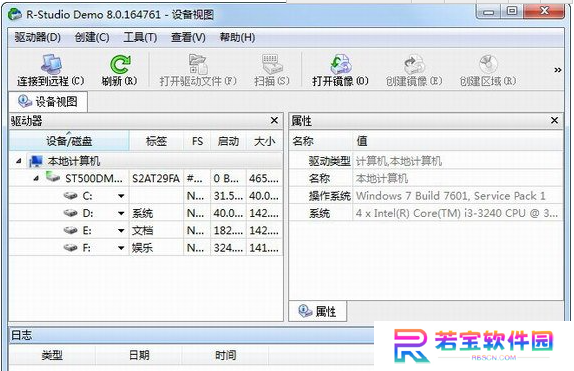
Task: Open the dropdown arrow beside E:
Action: 121,231
